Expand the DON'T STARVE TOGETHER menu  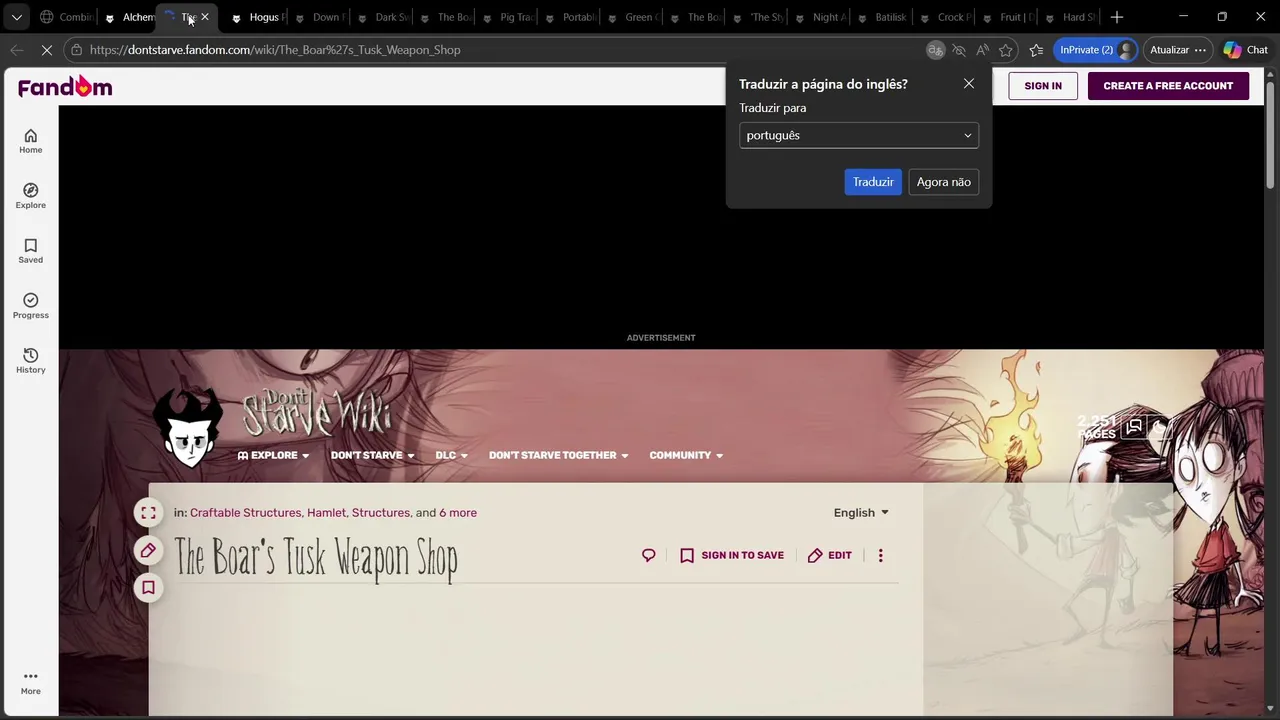pyautogui.click(x=558, y=455)
